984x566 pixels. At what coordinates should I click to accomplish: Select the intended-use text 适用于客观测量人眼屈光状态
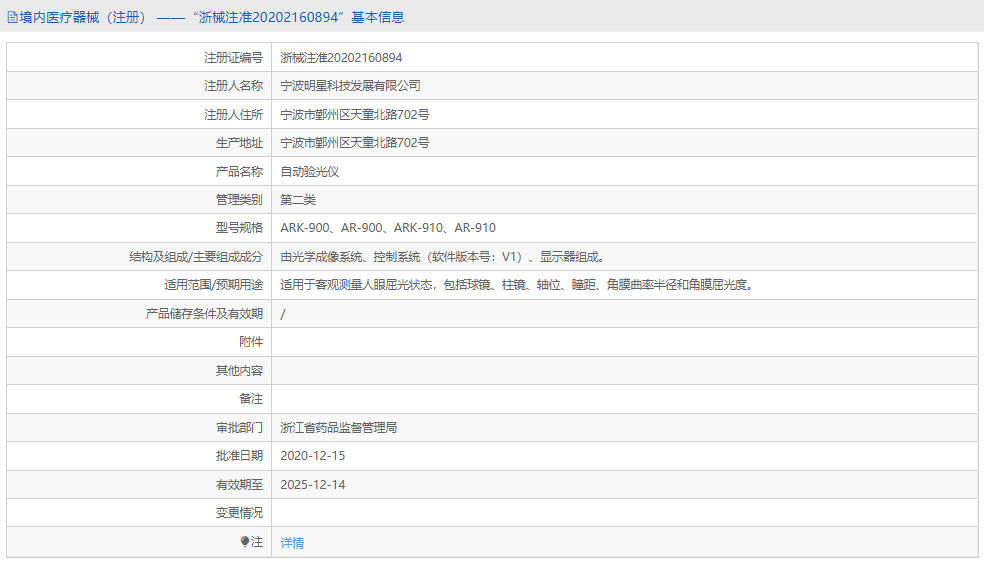pyautogui.click(x=516, y=285)
